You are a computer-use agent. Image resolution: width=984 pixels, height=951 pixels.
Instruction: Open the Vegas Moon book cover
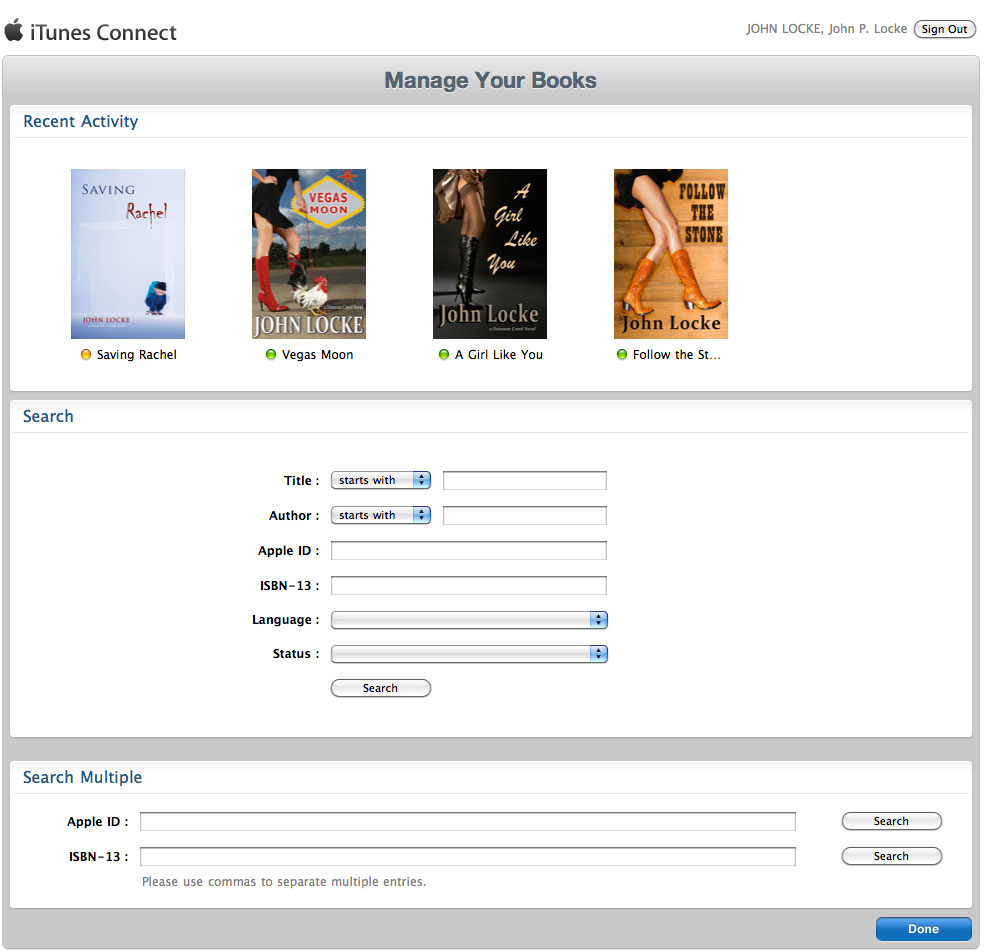pos(309,254)
